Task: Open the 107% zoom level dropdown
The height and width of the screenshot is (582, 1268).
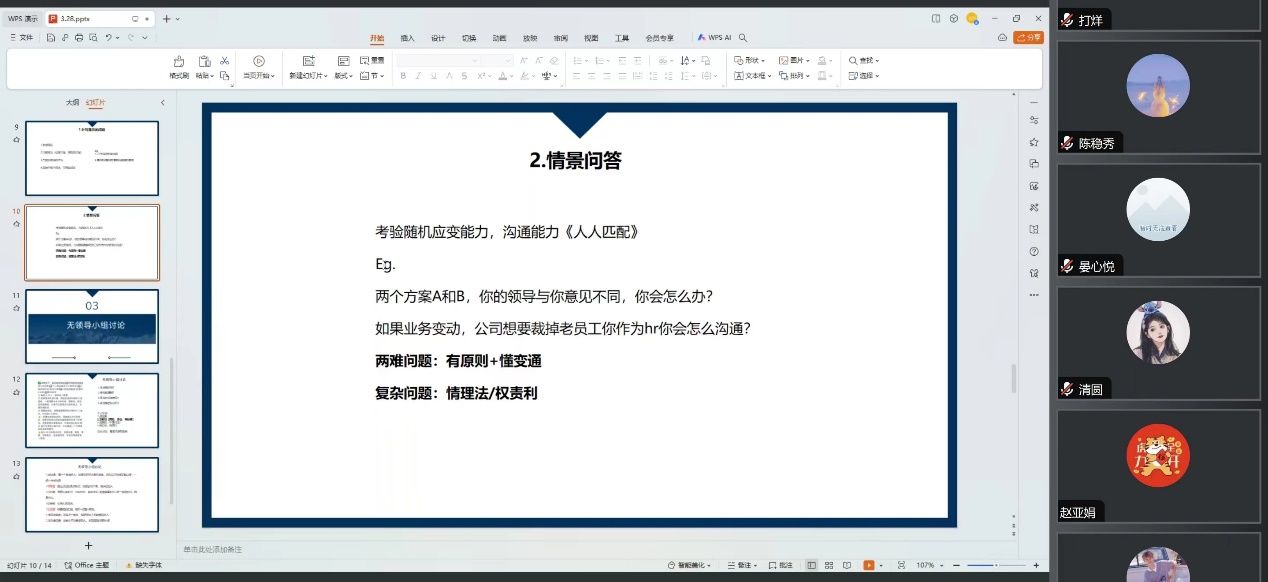Action: [x=928, y=565]
